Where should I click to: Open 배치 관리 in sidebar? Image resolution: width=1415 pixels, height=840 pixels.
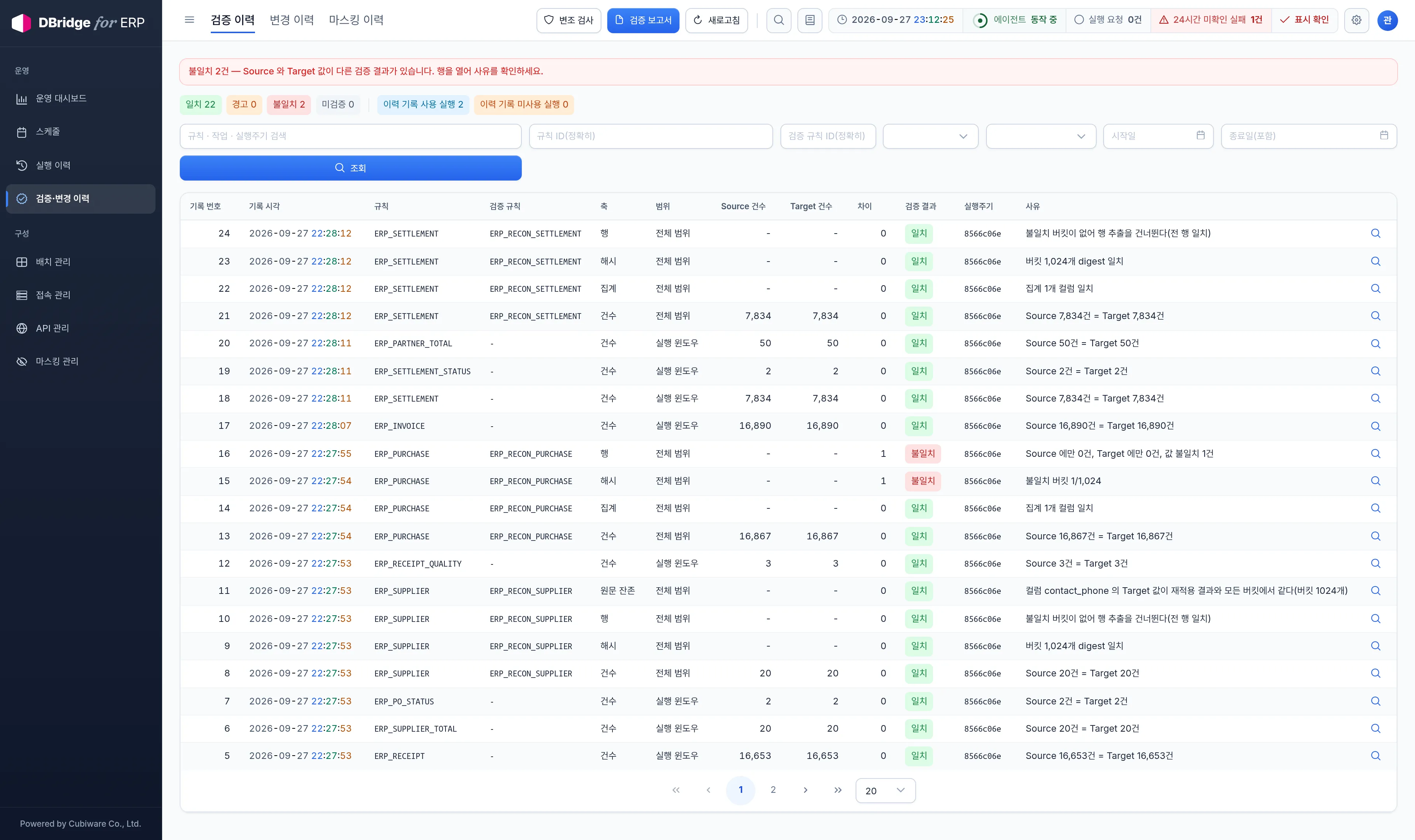(x=80, y=262)
